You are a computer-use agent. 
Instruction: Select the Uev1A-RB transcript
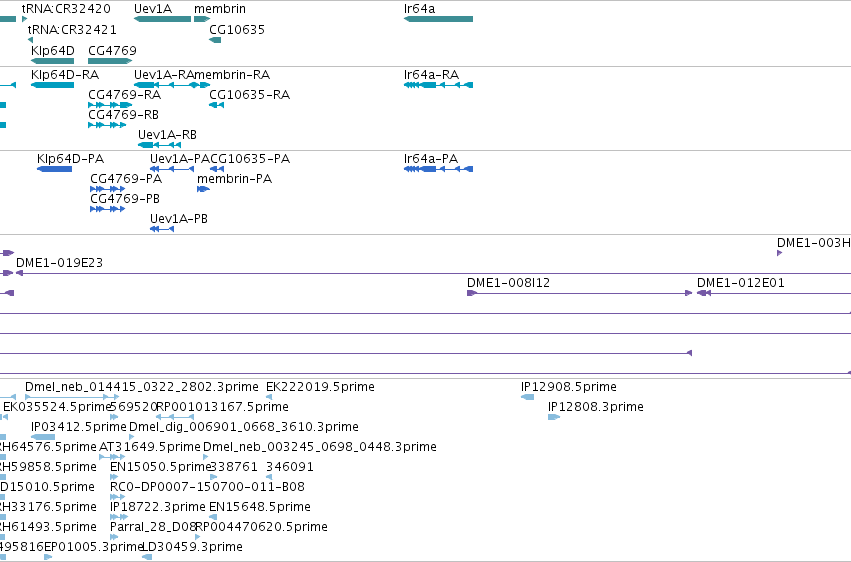click(x=159, y=145)
